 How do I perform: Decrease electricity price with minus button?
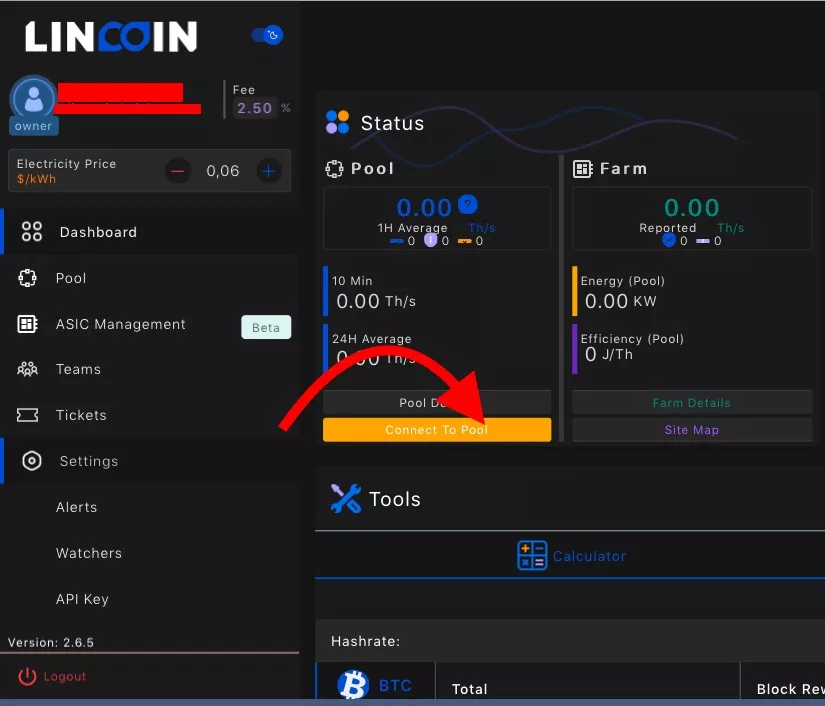click(178, 171)
